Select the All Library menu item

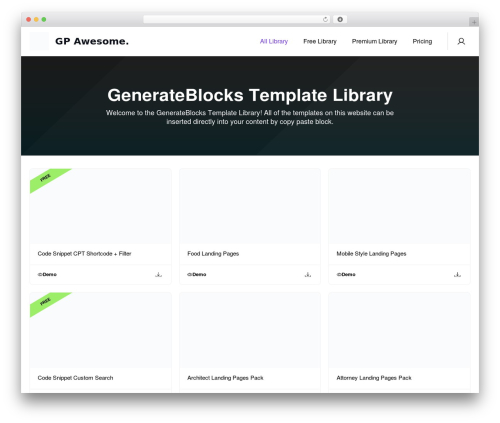[274, 41]
